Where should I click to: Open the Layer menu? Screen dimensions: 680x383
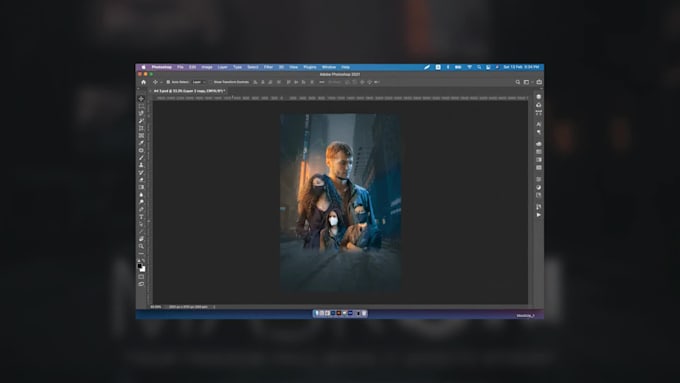pos(222,67)
